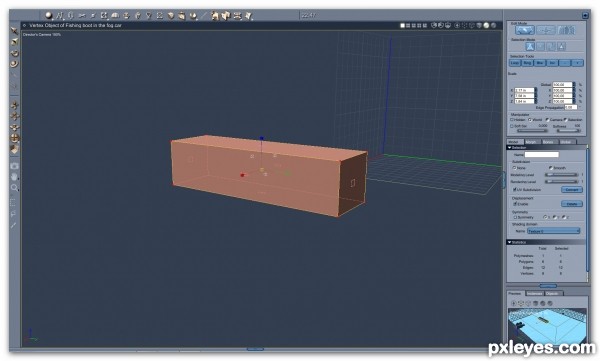This screenshot has width=600, height=361.
Task: Click the camera icon in left toolbar
Action: 14,166
